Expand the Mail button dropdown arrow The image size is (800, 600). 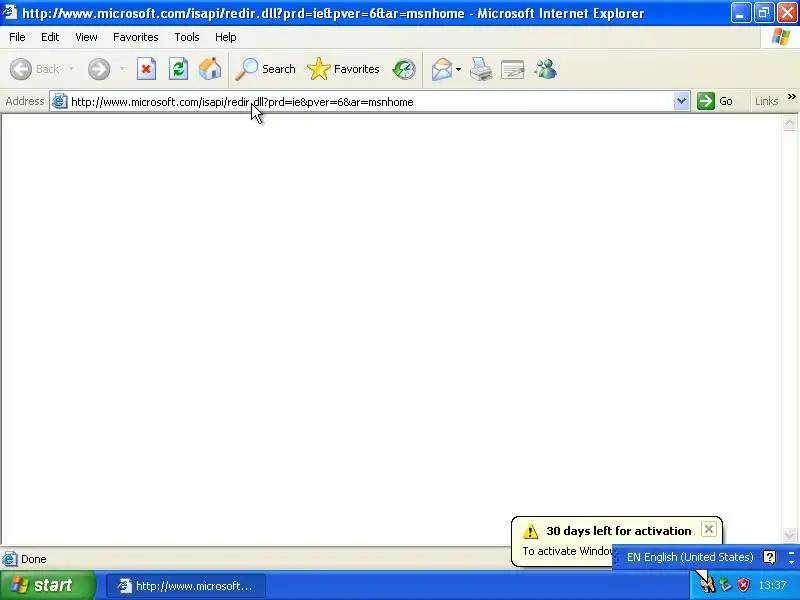(x=458, y=69)
